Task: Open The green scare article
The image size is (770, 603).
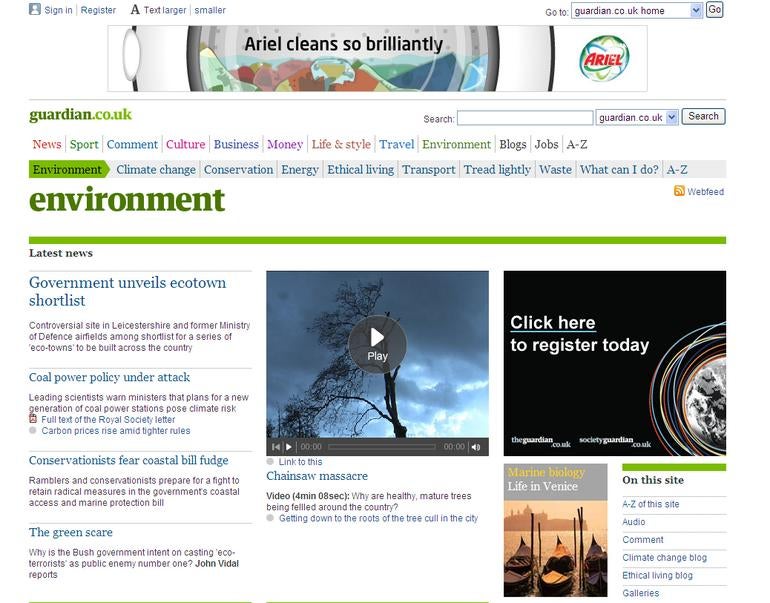Action: (71, 532)
